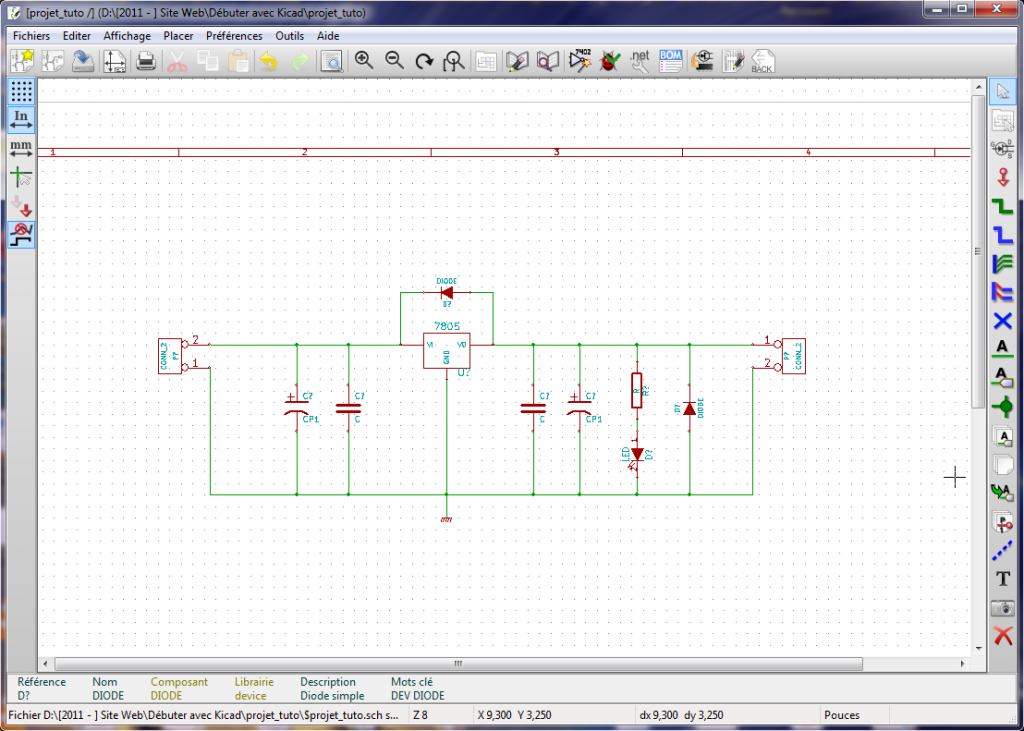Pick the Place text comment tool (T)
Screen dimensions: 1024x731
1002,579
